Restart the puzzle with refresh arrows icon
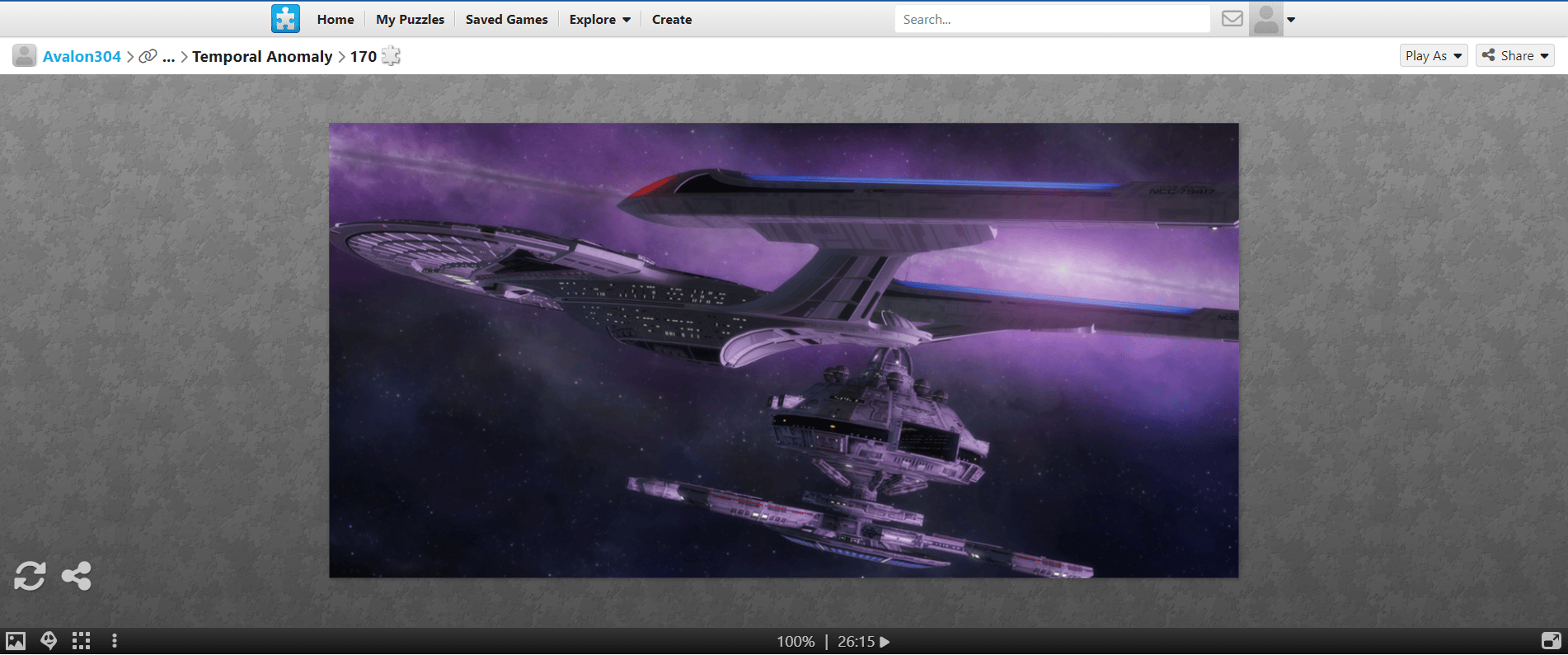This screenshot has height=655, width=1568. click(x=30, y=576)
